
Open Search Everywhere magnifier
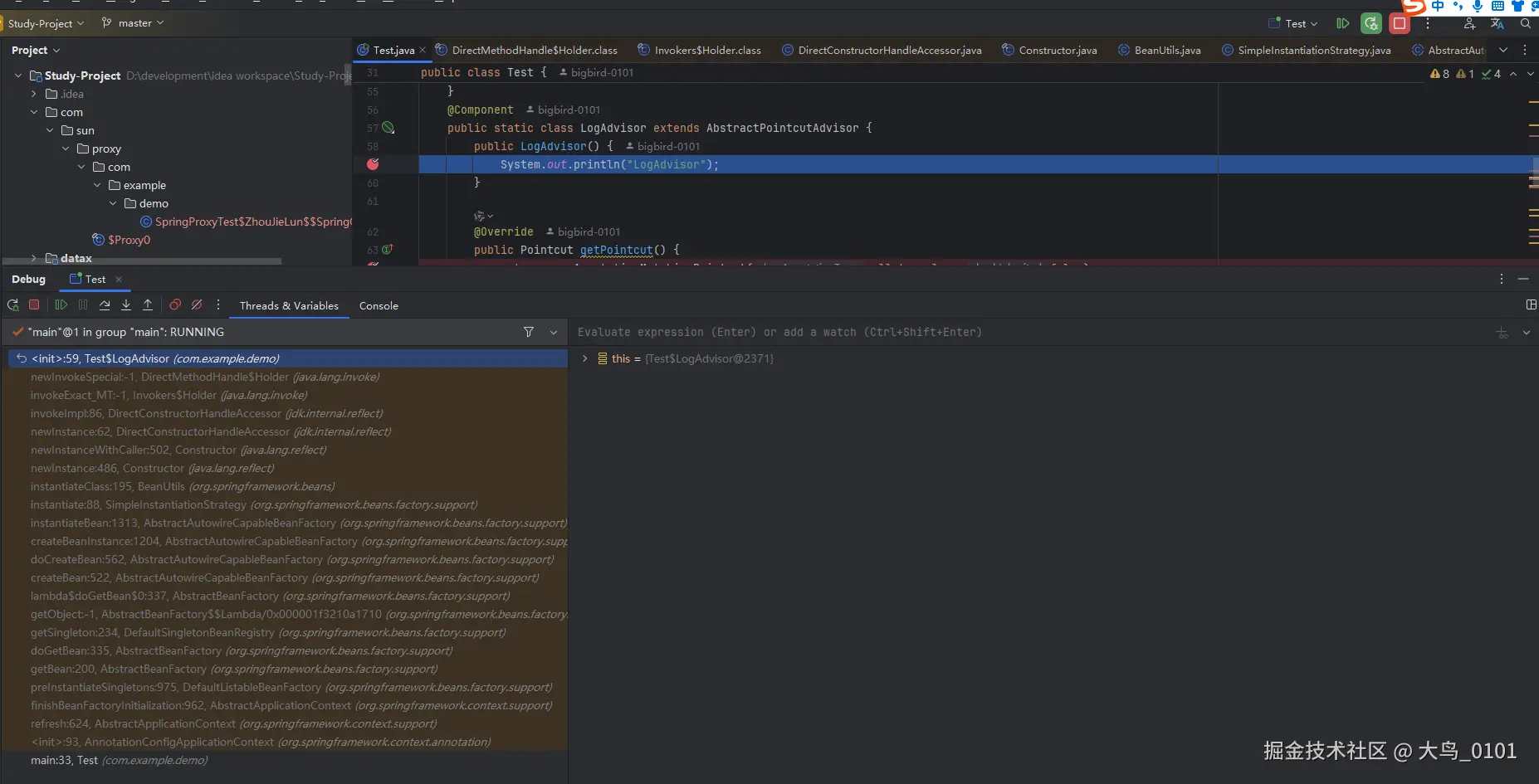click(x=1526, y=23)
